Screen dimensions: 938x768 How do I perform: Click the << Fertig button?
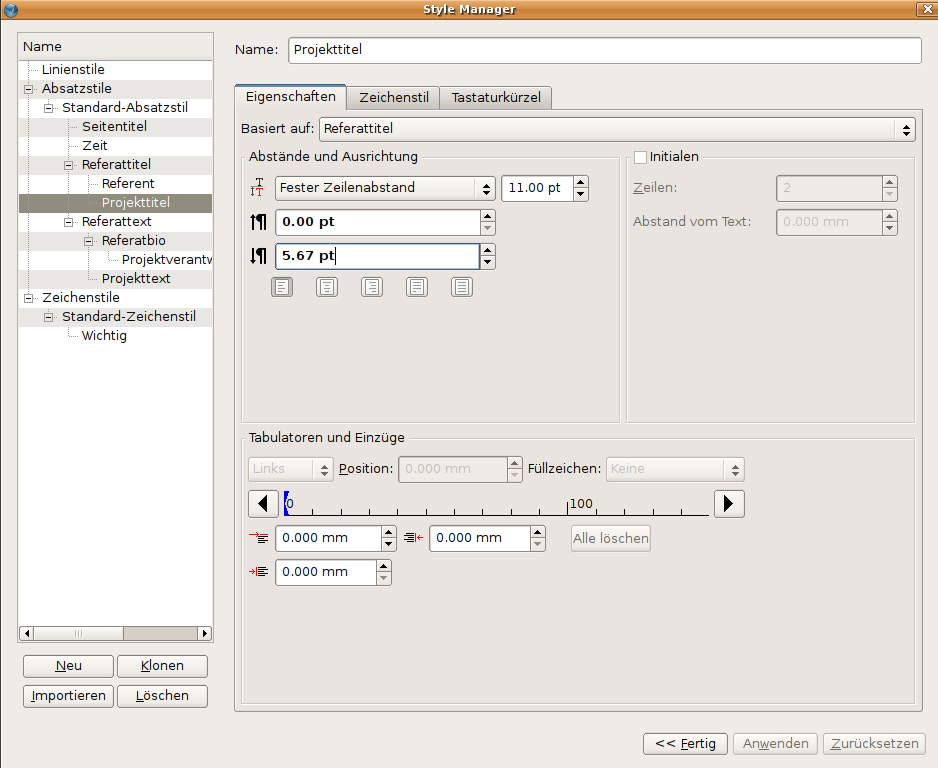tap(685, 744)
